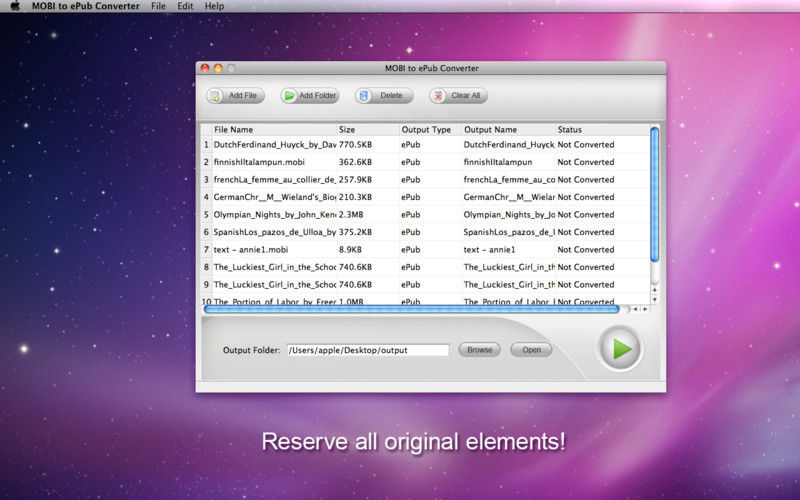
Task: Click the Size column header
Action: point(368,130)
